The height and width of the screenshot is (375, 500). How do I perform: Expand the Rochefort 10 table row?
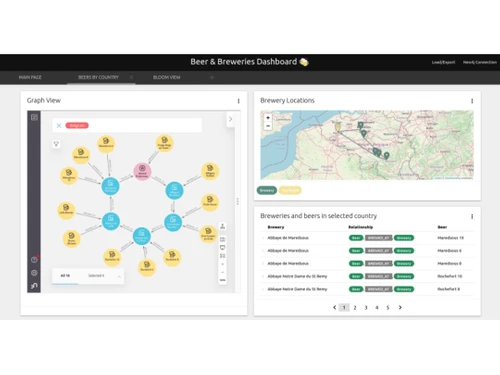263,276
